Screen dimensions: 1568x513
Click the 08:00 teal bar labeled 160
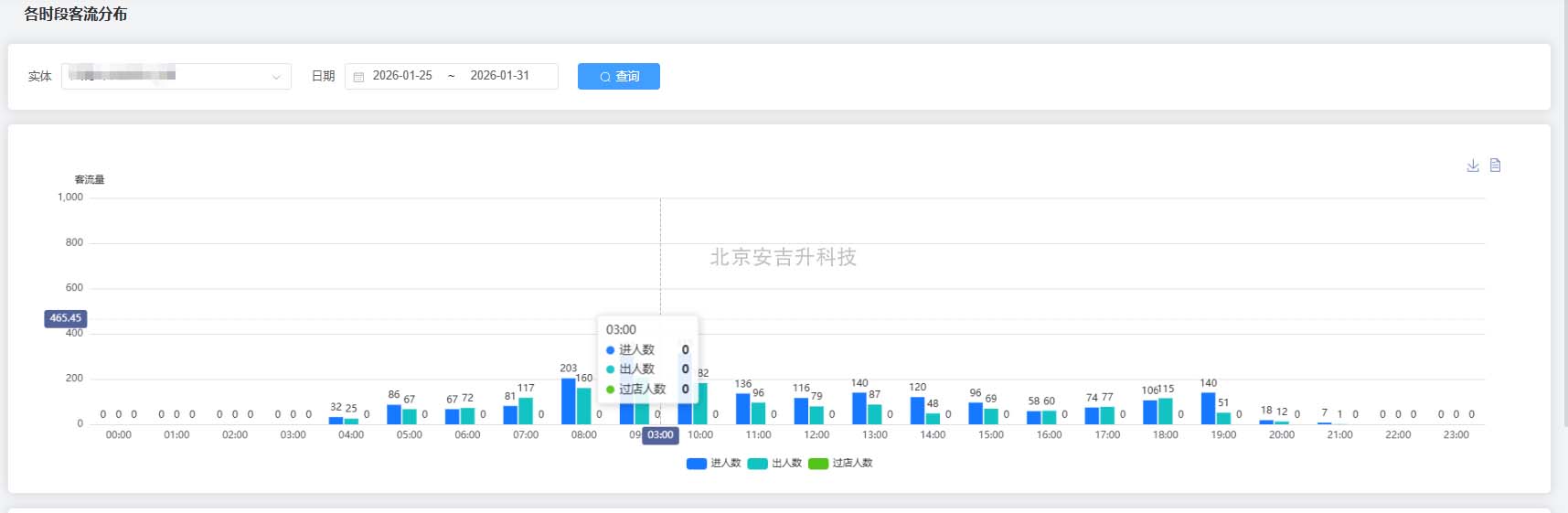tap(583, 407)
